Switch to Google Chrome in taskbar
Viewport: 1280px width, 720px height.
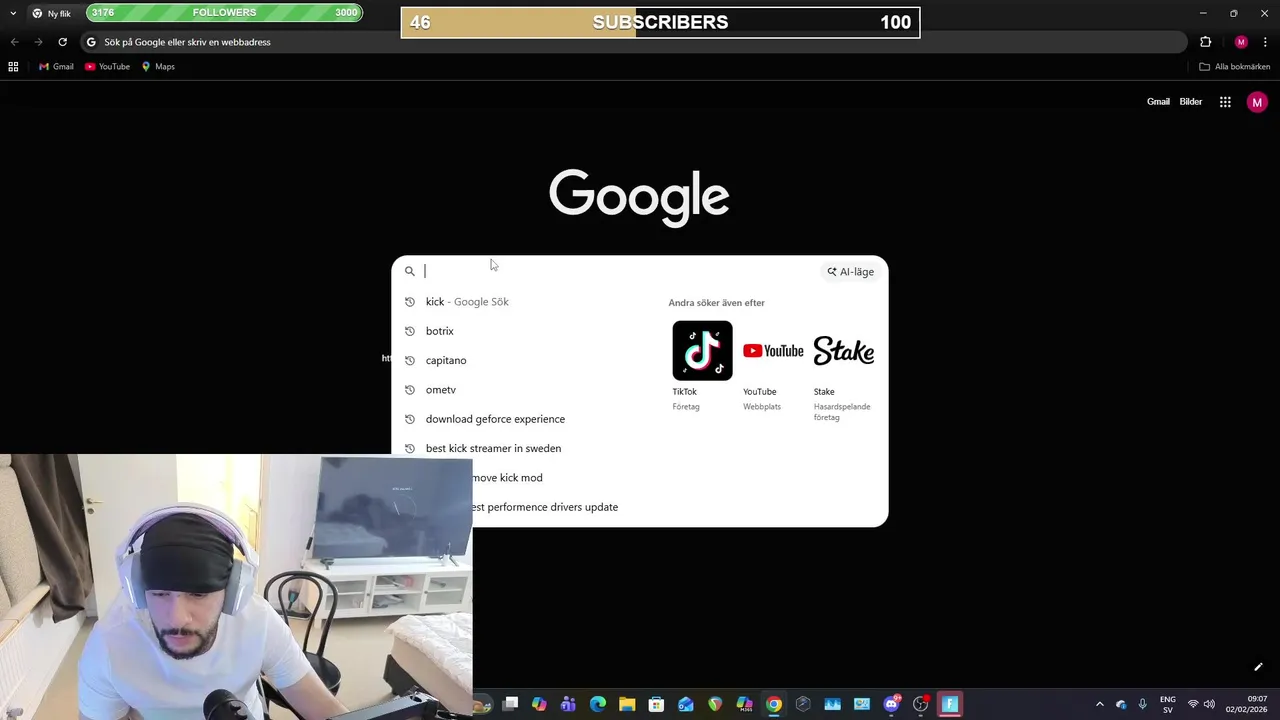[774, 704]
